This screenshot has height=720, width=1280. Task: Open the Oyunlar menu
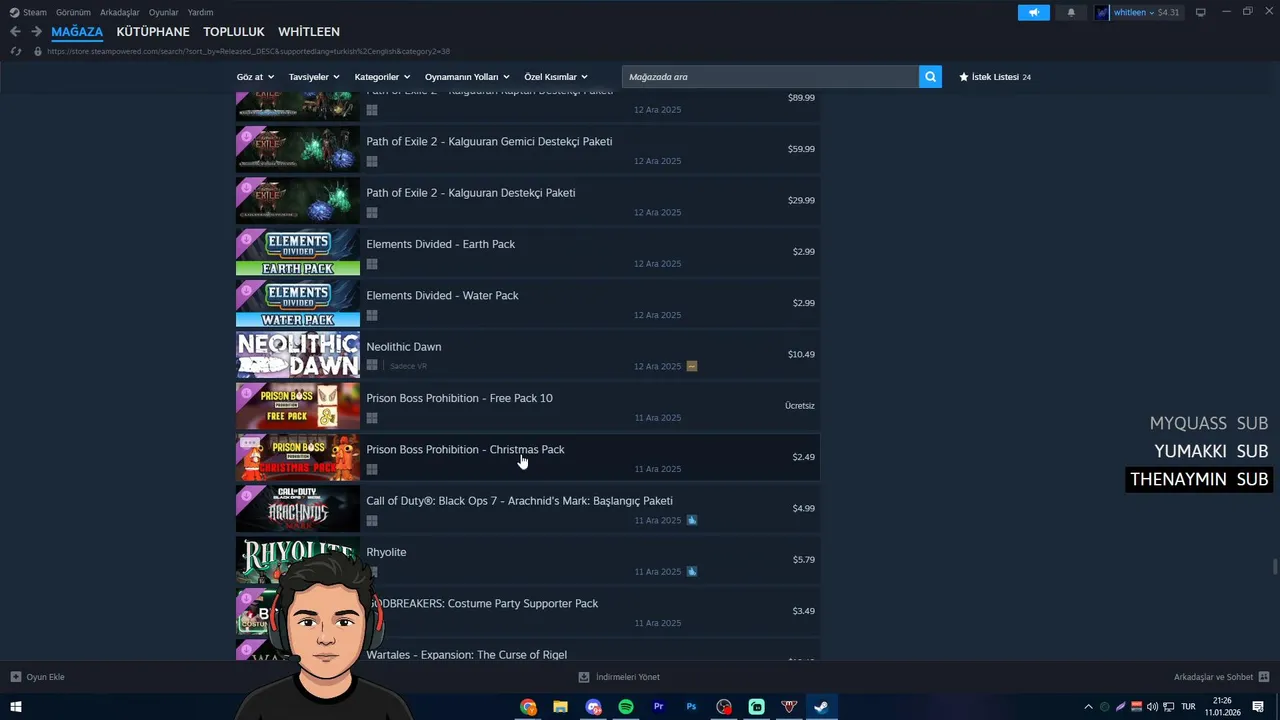164,12
